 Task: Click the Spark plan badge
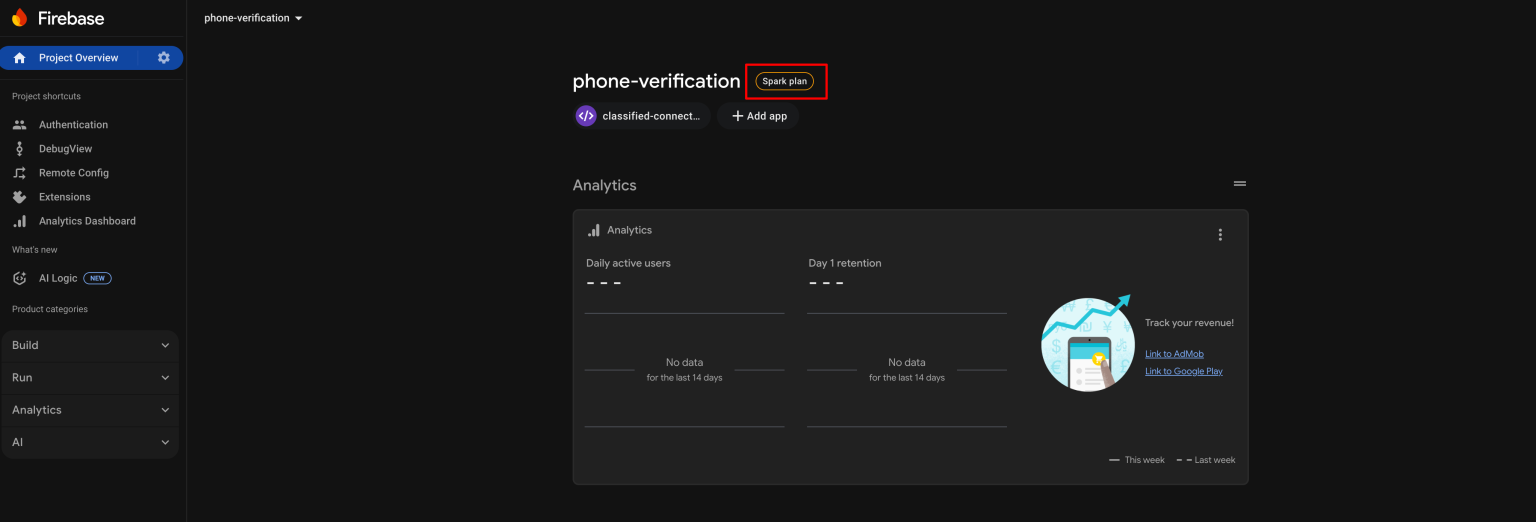(785, 81)
